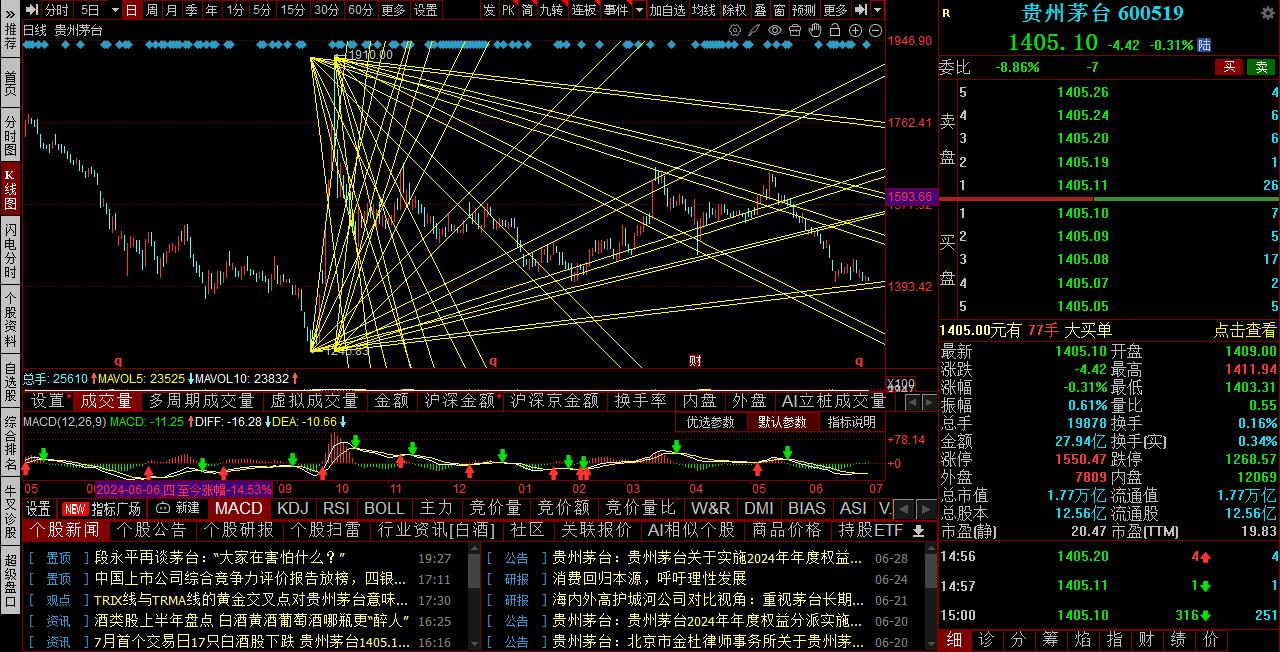Screen dimensions: 1280x652
Task: Open 超级盘口 in left sidebar
Action: click(10, 581)
